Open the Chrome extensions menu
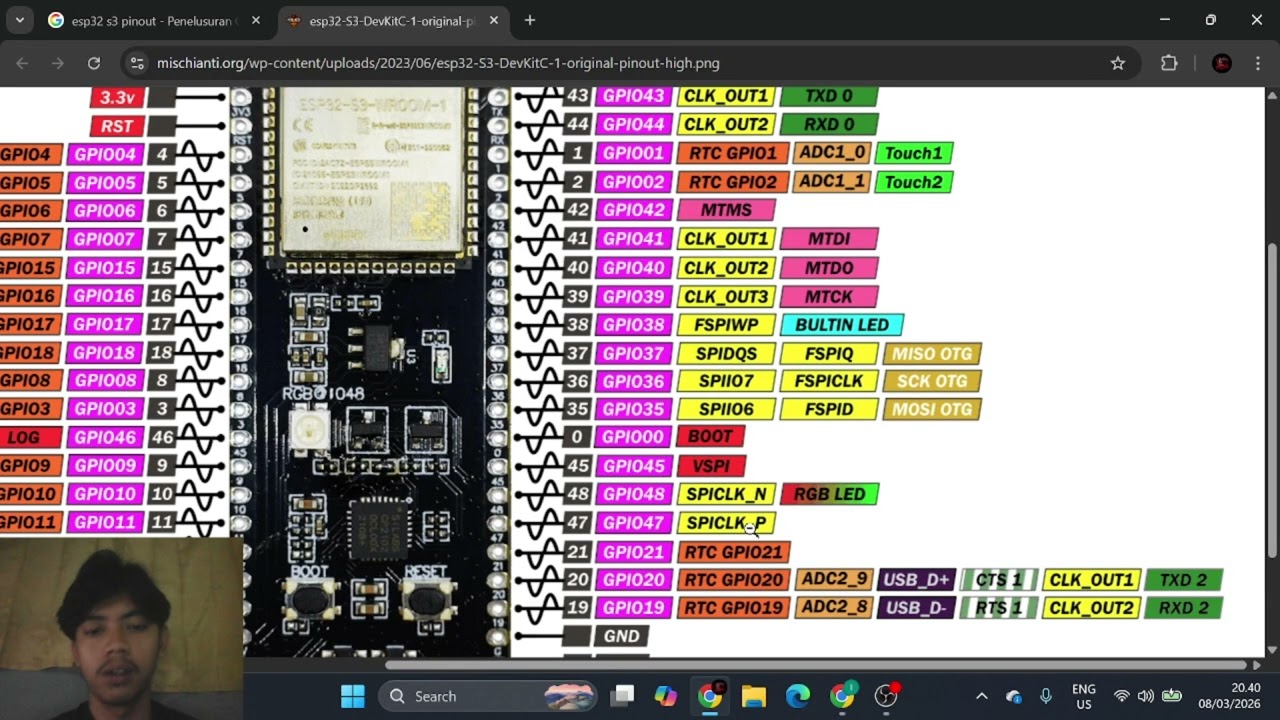 point(1169,63)
